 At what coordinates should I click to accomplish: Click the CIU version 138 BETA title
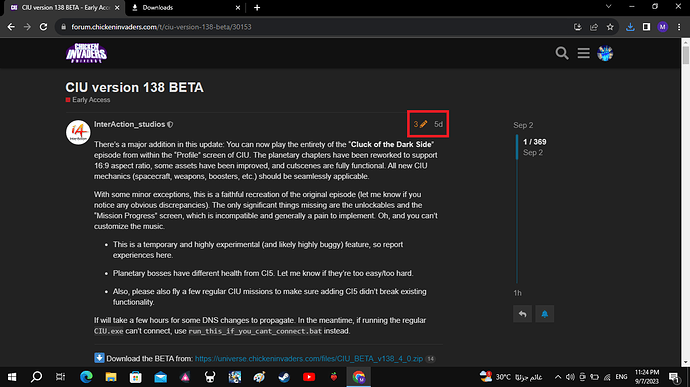pyautogui.click(x=135, y=87)
